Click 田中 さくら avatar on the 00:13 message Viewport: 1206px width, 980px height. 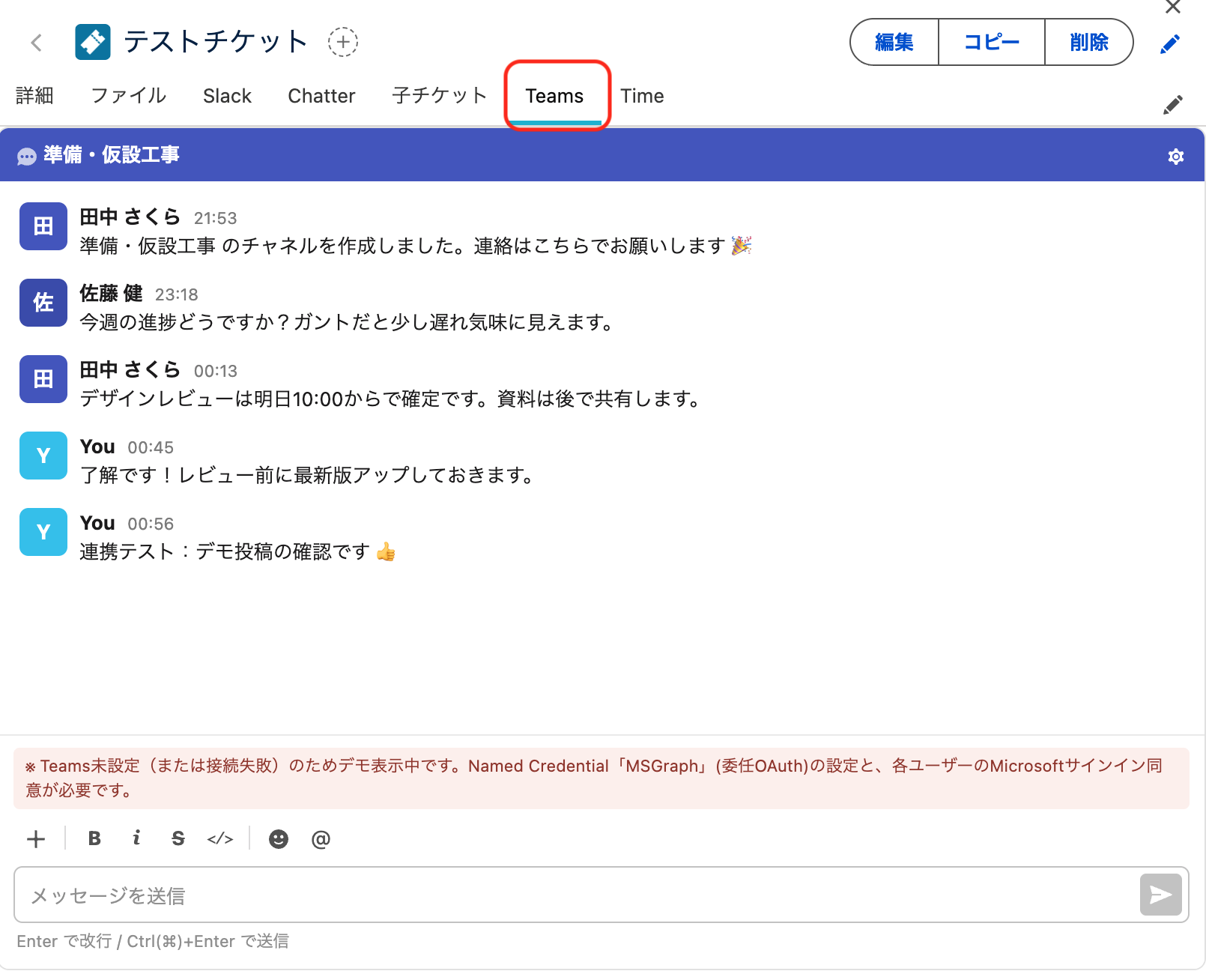coord(43,379)
